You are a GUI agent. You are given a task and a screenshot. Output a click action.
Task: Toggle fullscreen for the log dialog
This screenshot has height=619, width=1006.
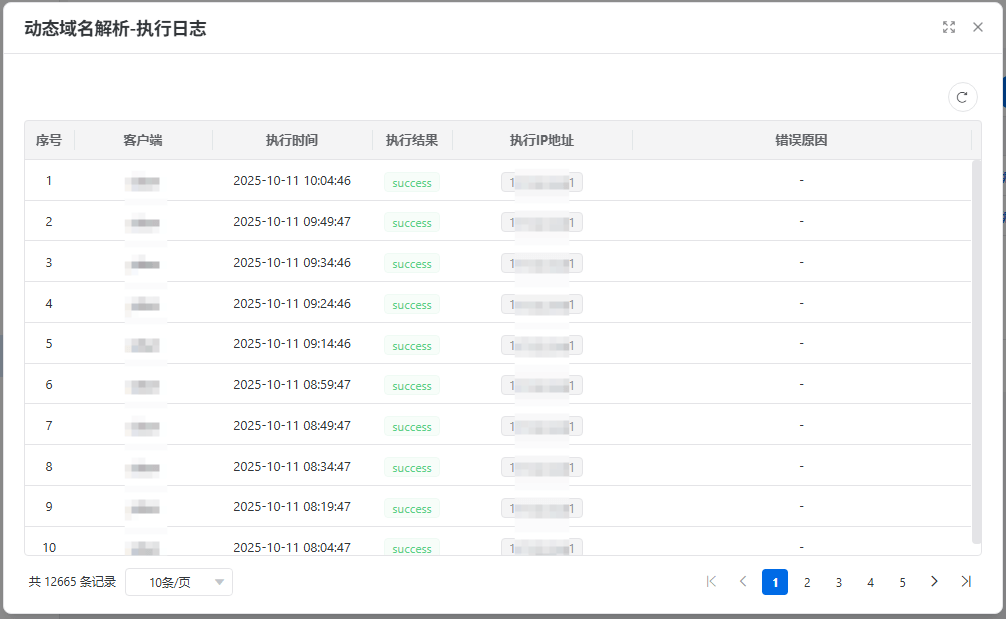coord(949,28)
